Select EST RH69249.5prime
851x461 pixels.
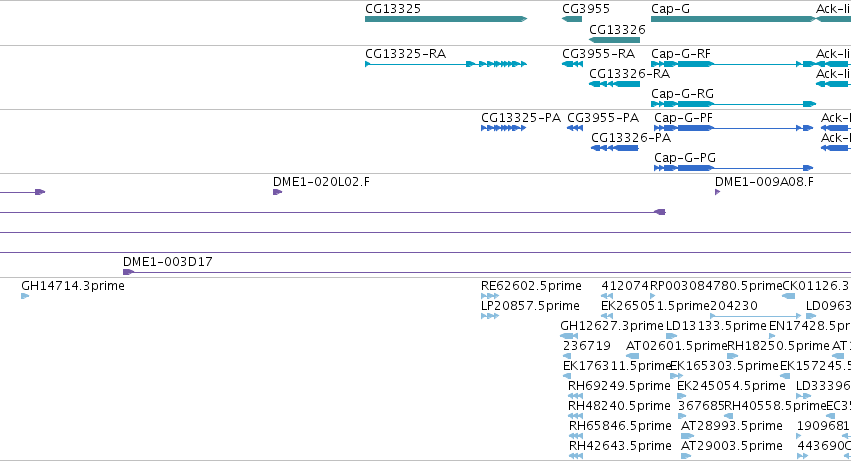[575, 396]
